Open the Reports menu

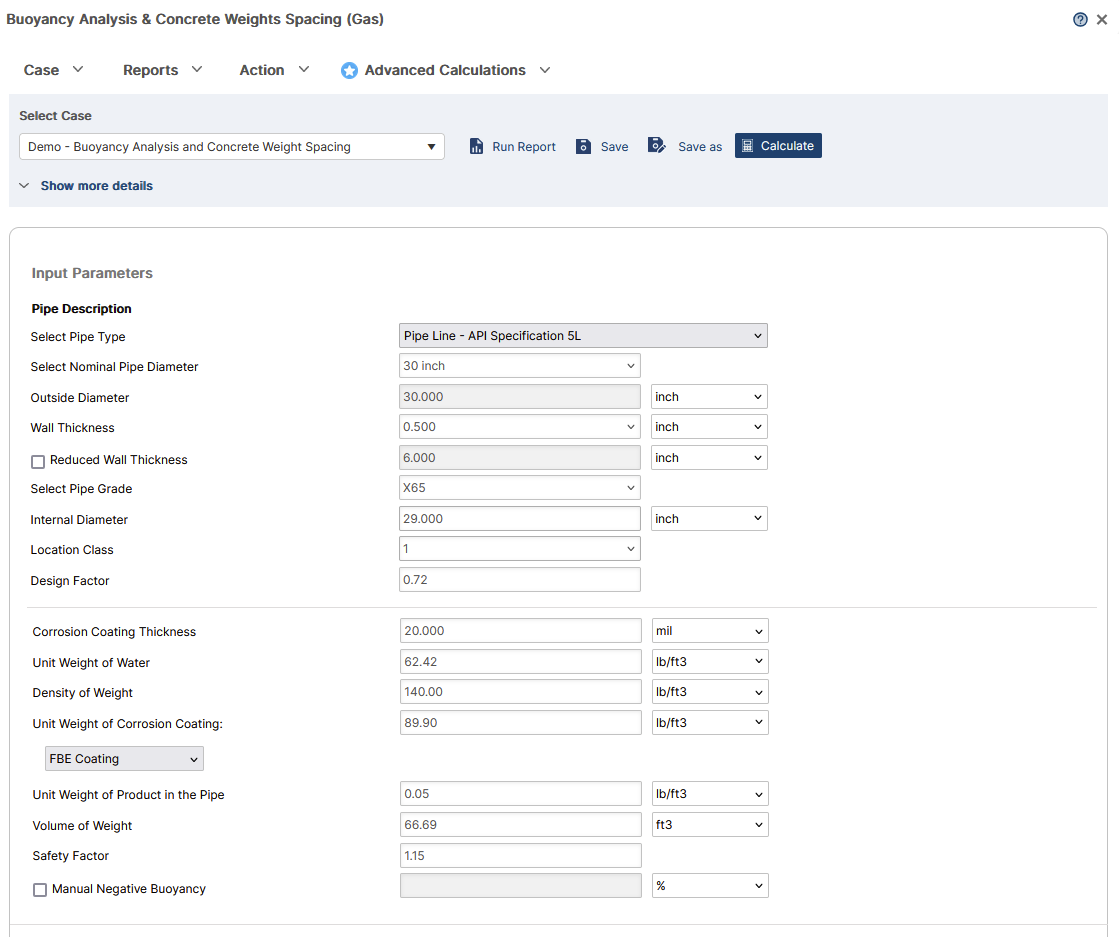point(162,70)
